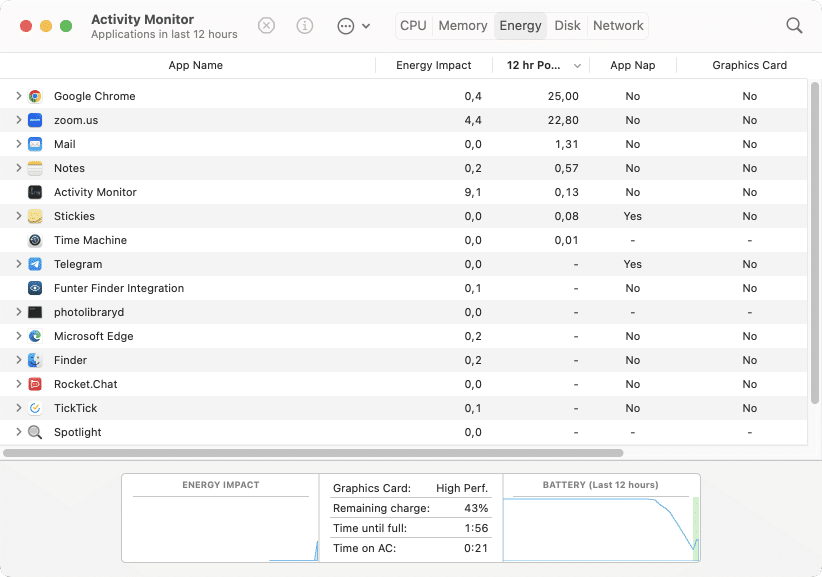
Task: Expand the Mail row
Action: pos(18,144)
